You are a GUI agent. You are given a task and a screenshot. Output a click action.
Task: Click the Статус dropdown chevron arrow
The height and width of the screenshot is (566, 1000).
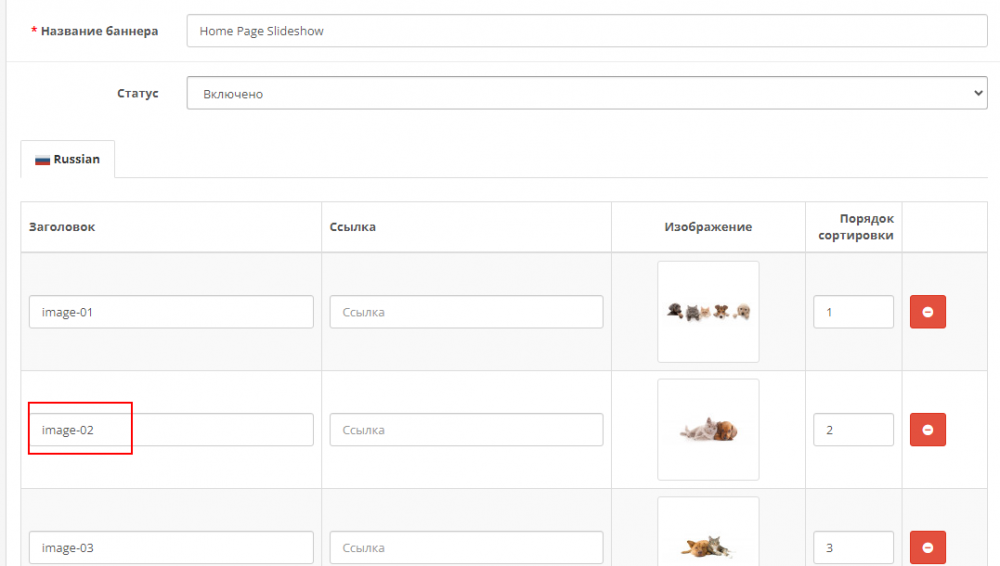pos(978,93)
